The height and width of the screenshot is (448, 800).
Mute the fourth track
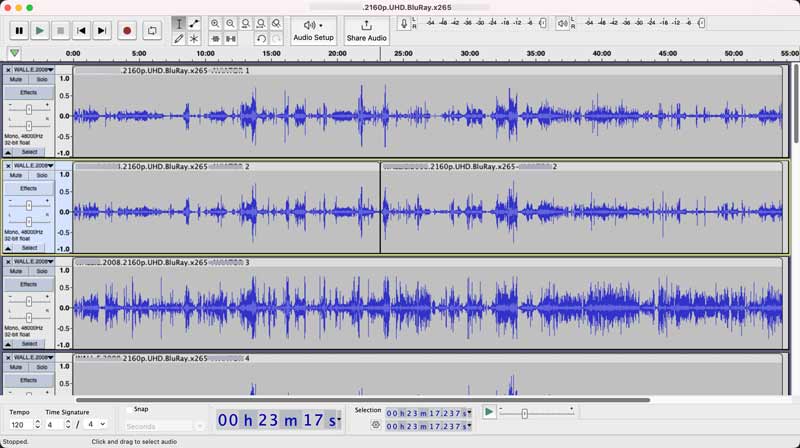click(16, 367)
